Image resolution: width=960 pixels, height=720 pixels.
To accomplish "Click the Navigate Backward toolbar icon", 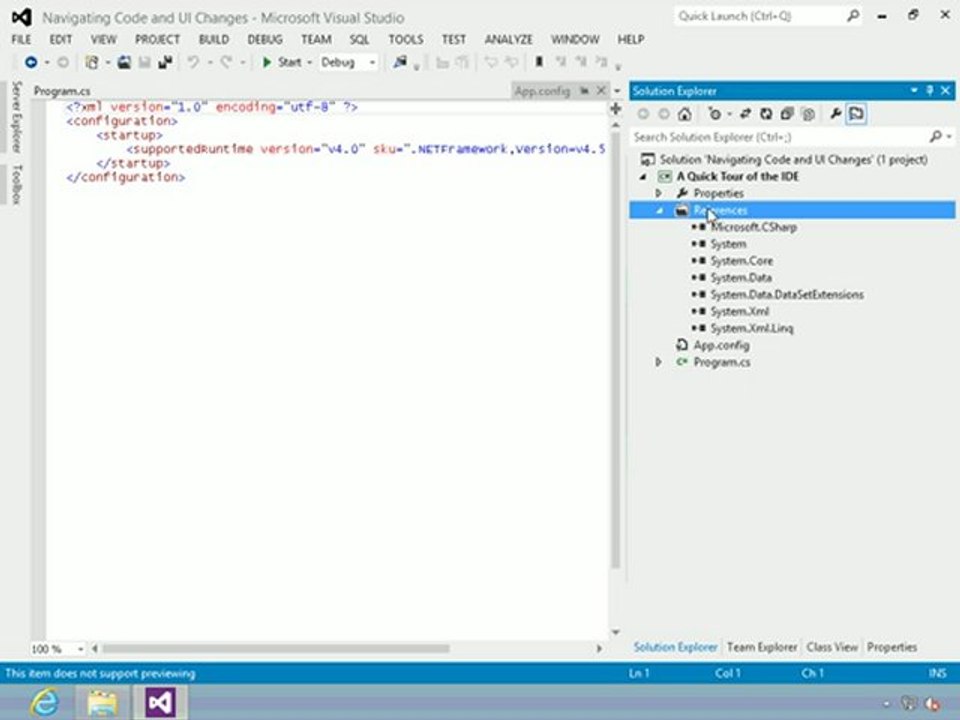I will click(x=31, y=62).
